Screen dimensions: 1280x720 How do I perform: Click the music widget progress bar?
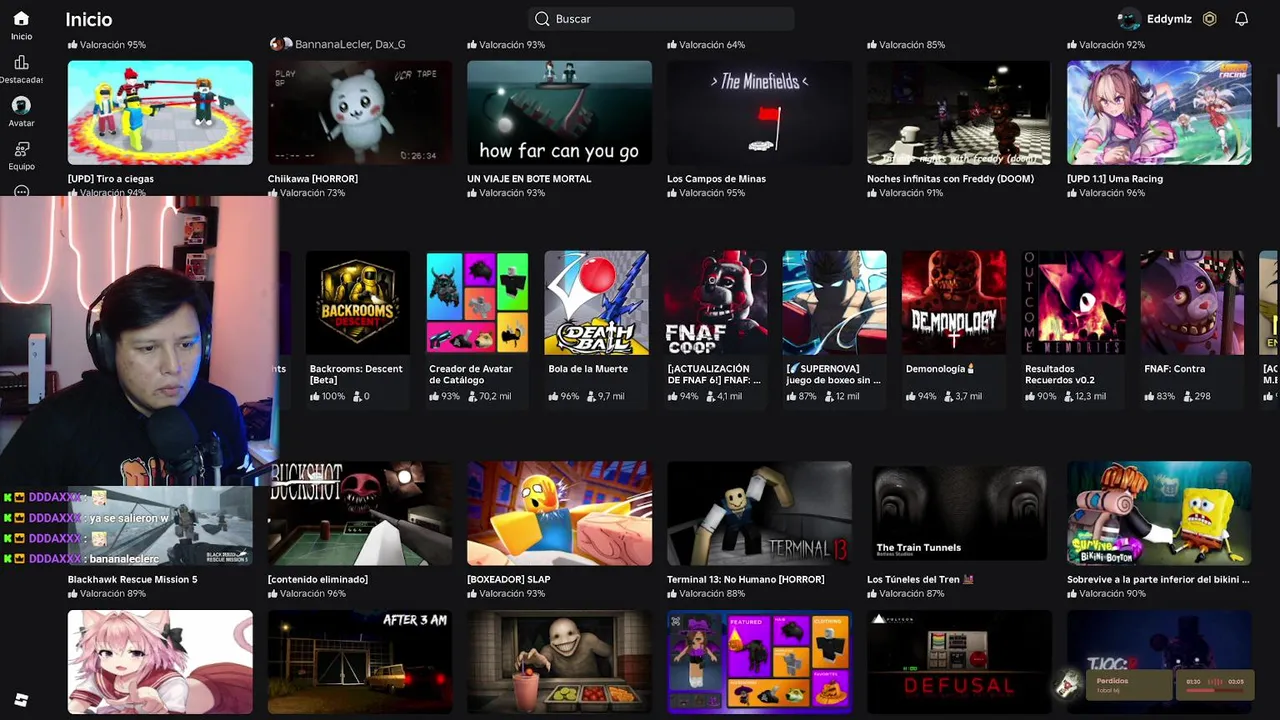[1215, 689]
